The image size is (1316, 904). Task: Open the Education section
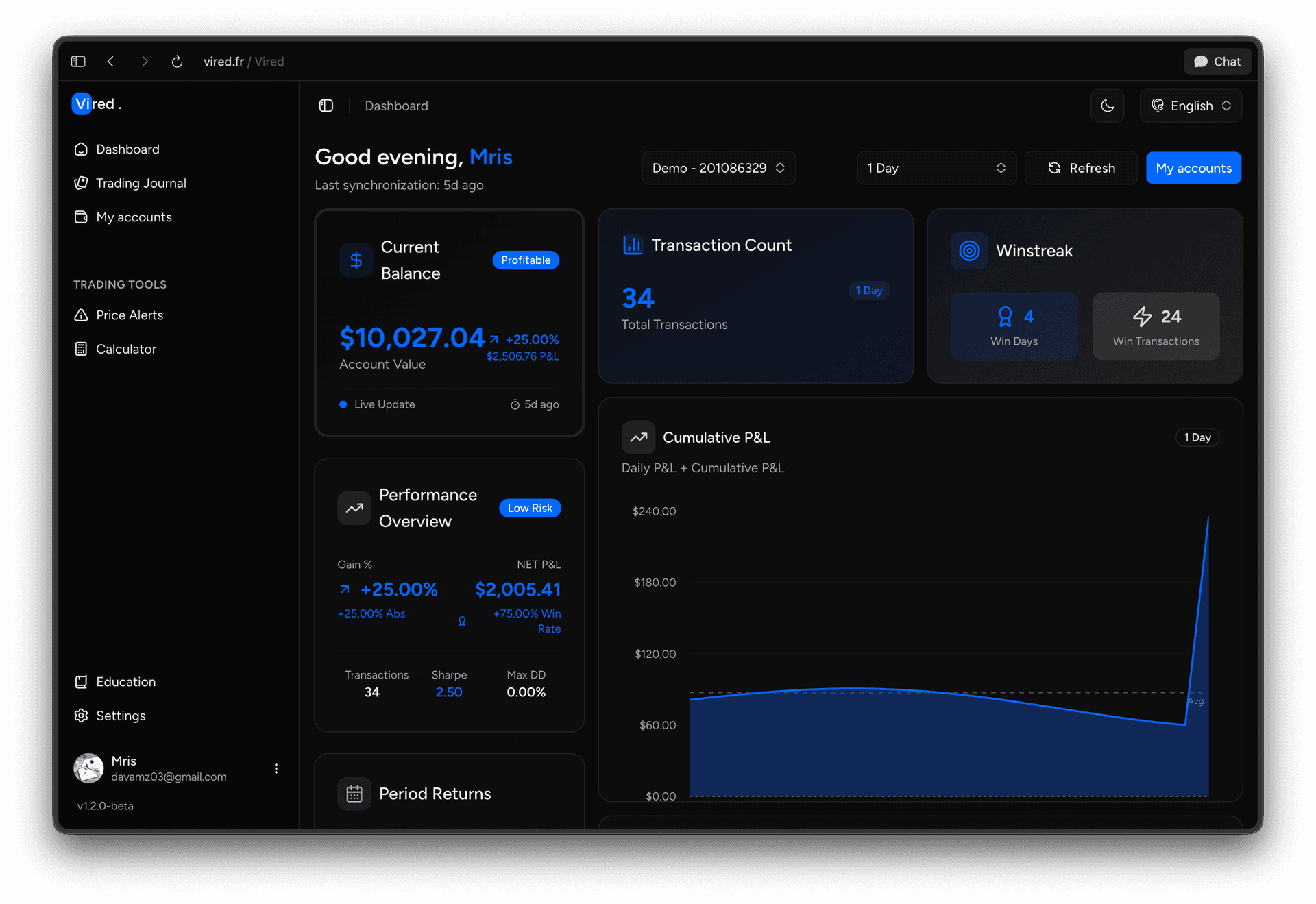click(126, 681)
